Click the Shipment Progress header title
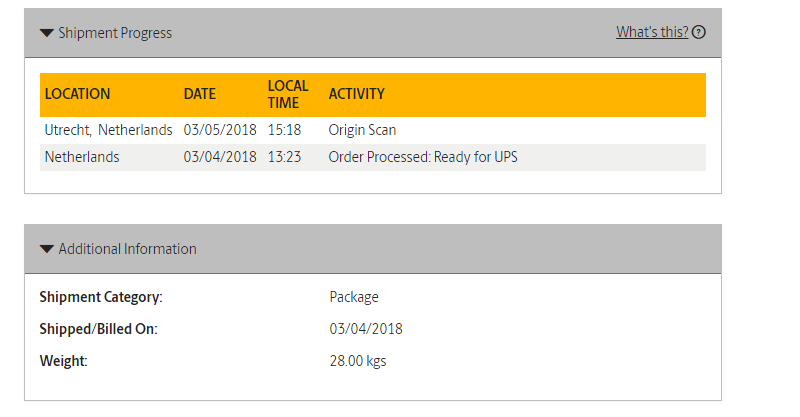800x417 pixels. point(115,33)
